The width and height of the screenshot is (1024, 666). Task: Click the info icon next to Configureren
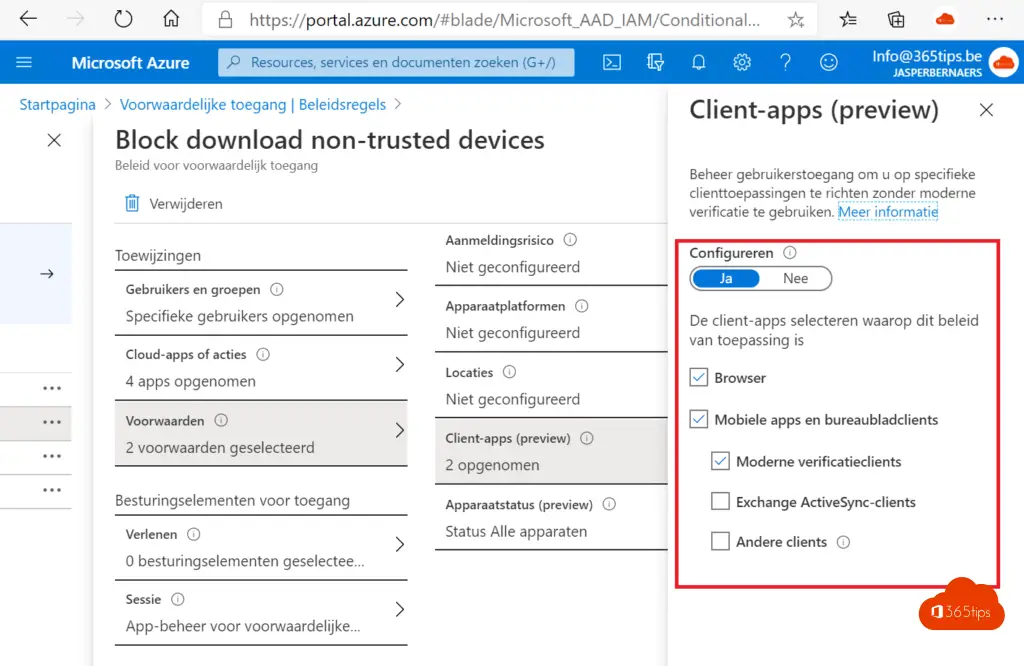(x=790, y=254)
